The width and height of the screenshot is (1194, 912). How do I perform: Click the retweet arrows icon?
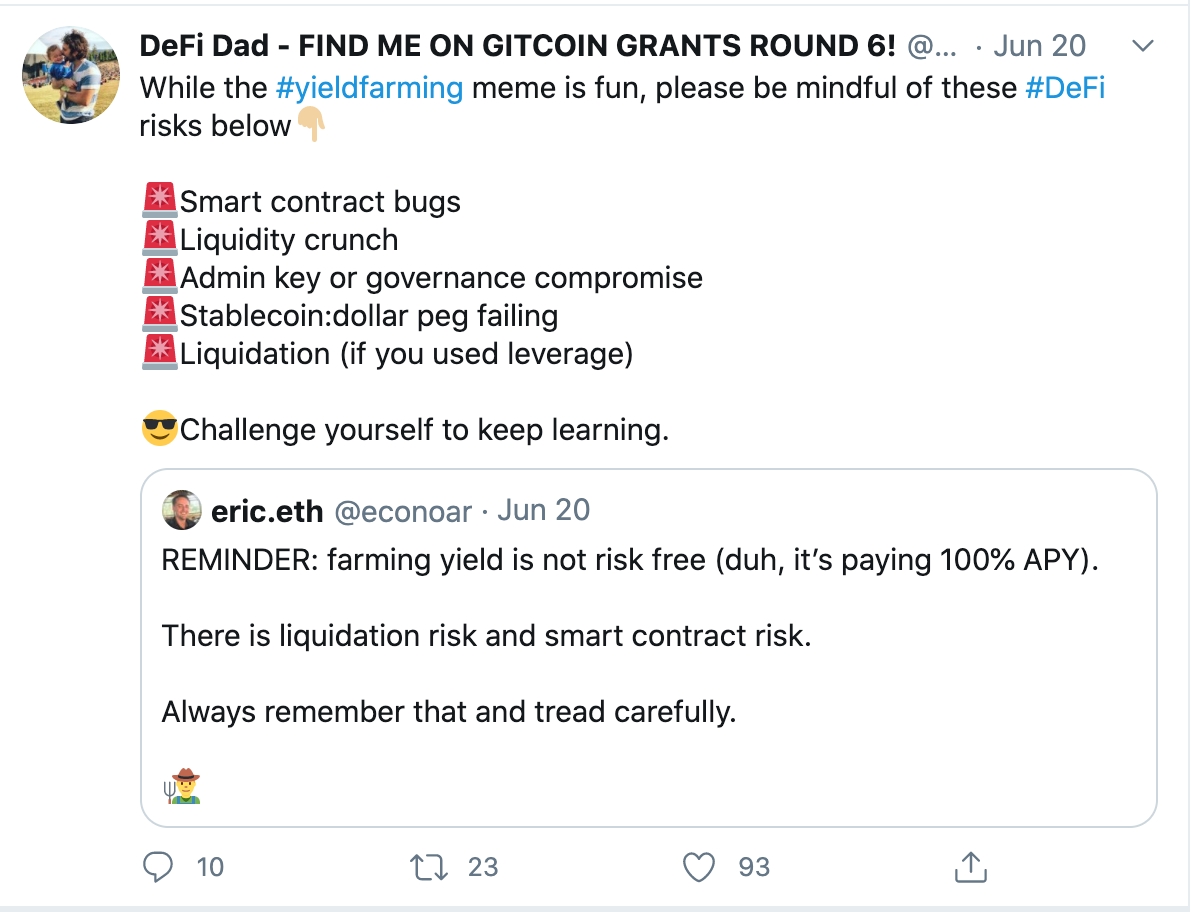(430, 866)
